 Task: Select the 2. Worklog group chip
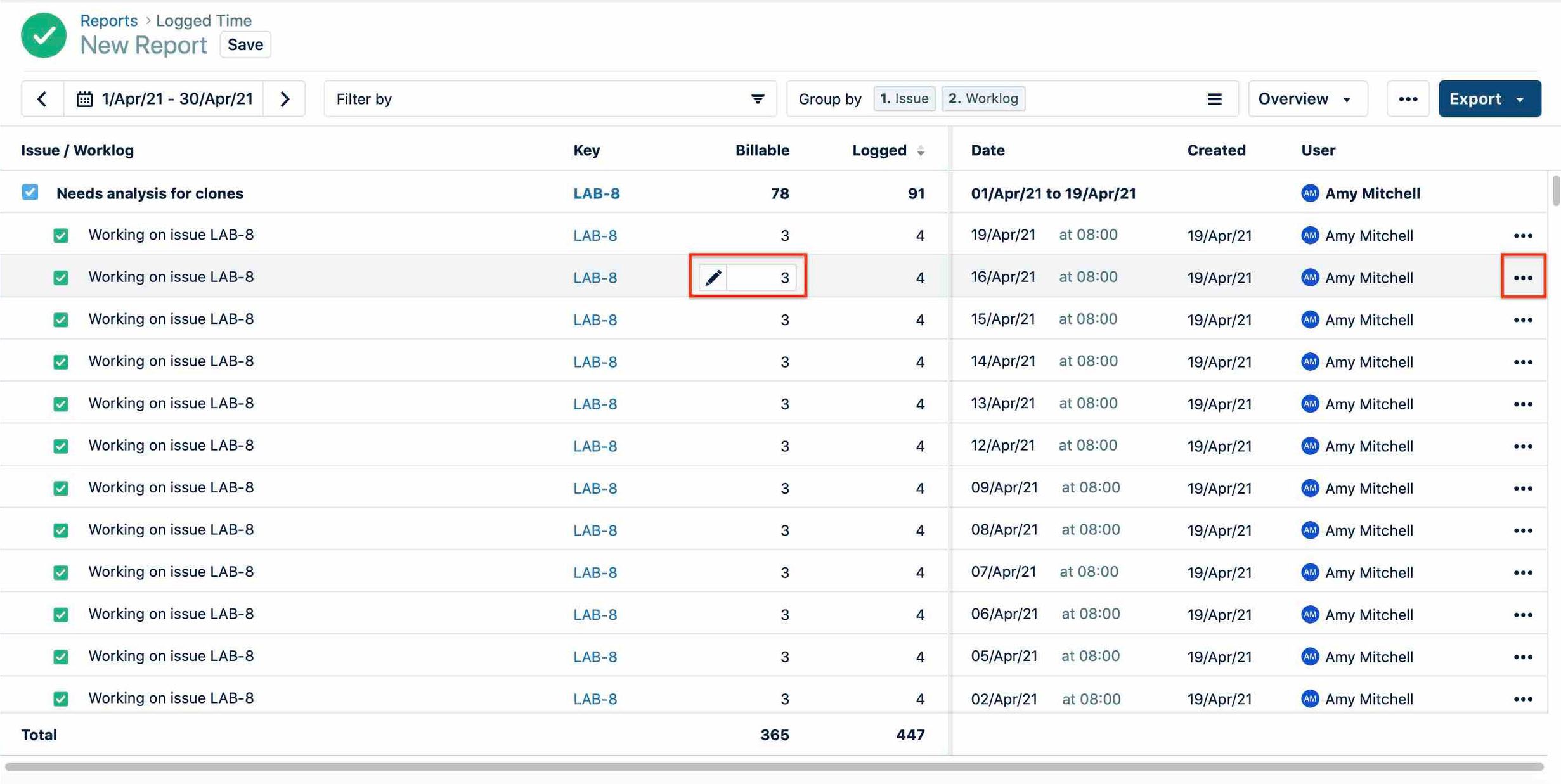983,98
